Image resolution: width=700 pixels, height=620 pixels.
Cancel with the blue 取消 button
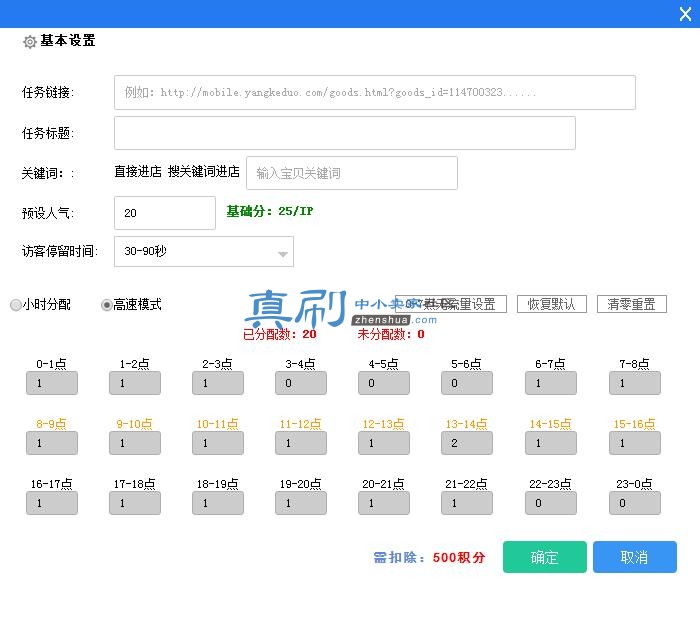[x=635, y=557]
